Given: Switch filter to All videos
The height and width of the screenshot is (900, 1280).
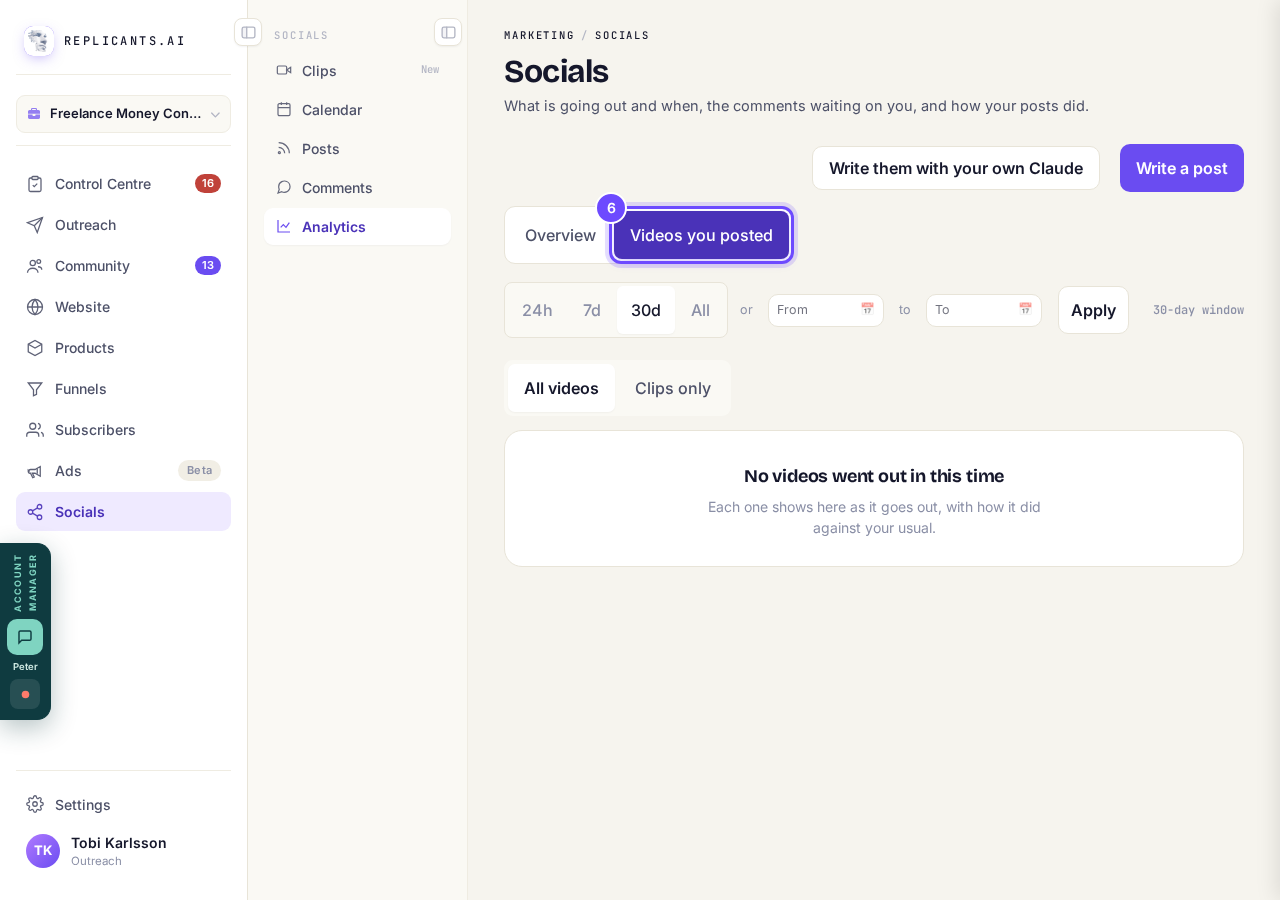Looking at the screenshot, I should (561, 388).
